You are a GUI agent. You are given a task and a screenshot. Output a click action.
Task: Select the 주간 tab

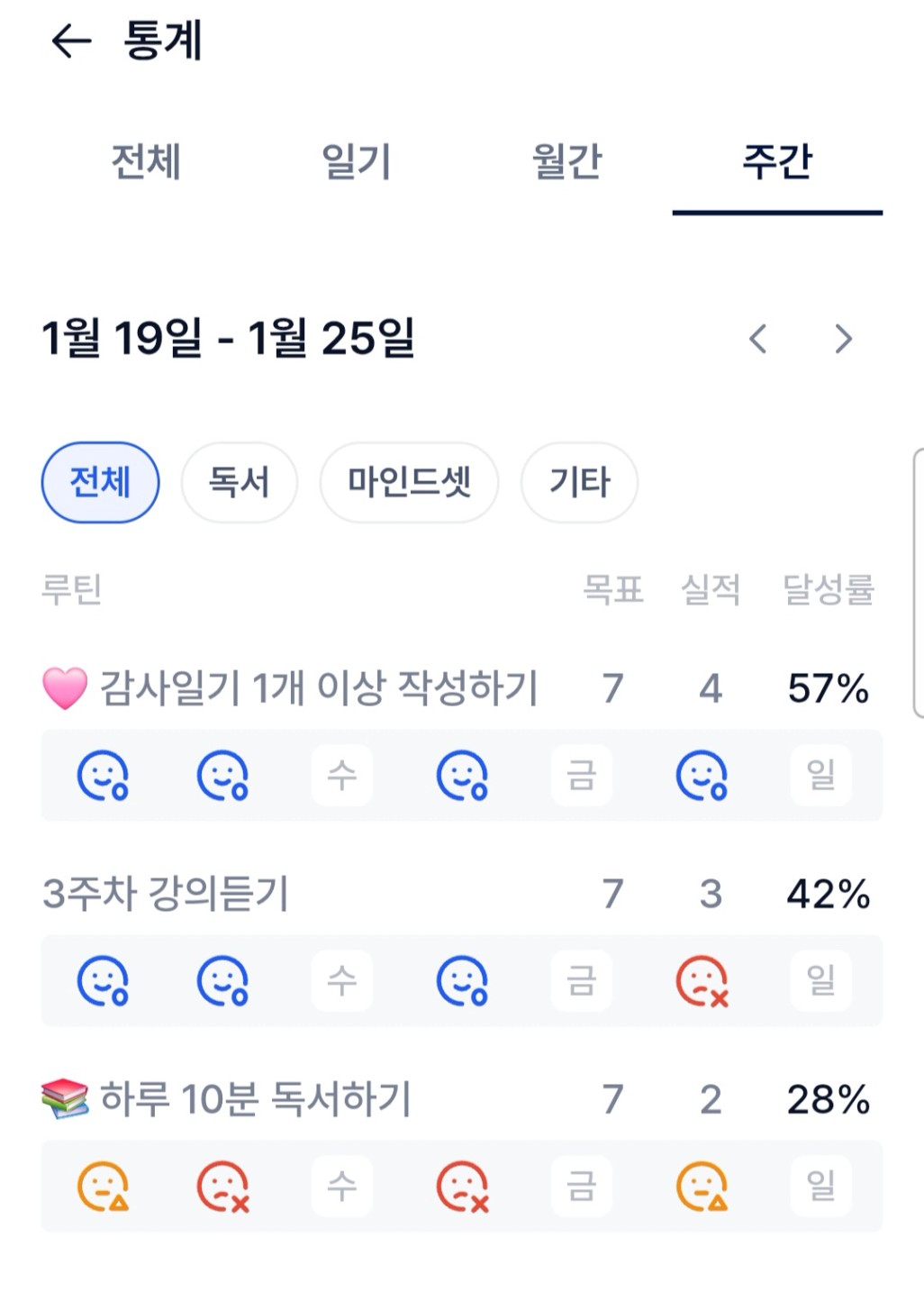pyautogui.click(x=777, y=162)
